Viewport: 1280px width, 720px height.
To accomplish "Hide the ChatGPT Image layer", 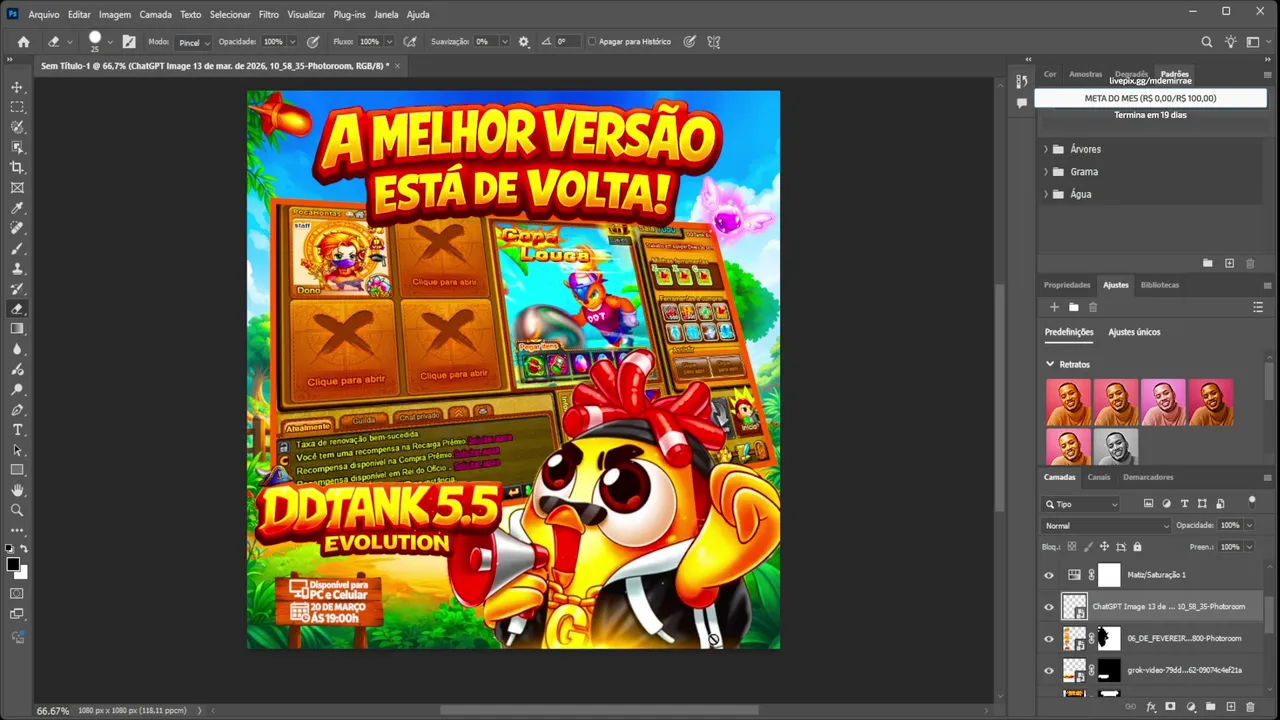I will point(1049,607).
